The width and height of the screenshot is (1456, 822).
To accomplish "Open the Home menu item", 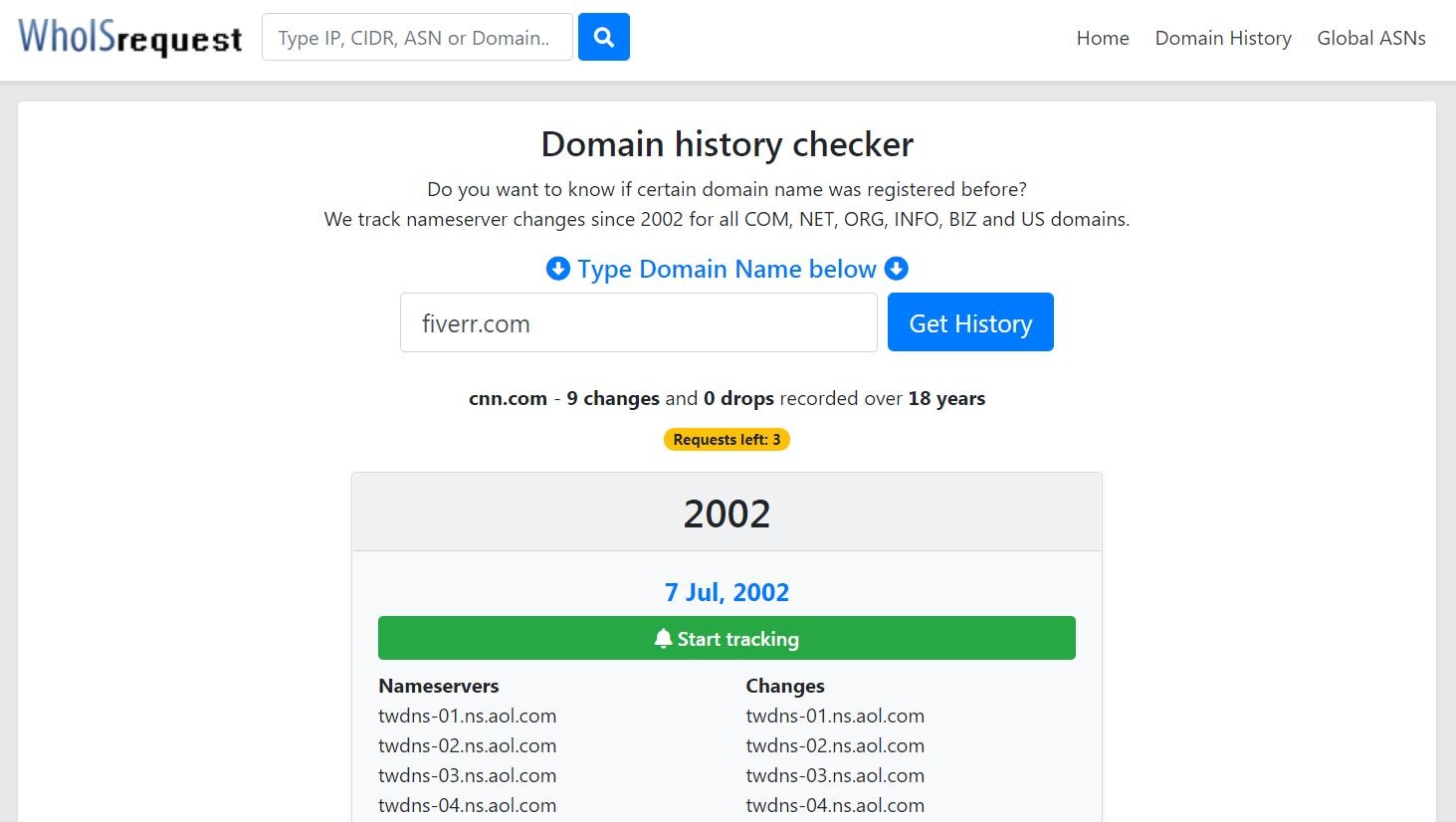I will click(1102, 38).
